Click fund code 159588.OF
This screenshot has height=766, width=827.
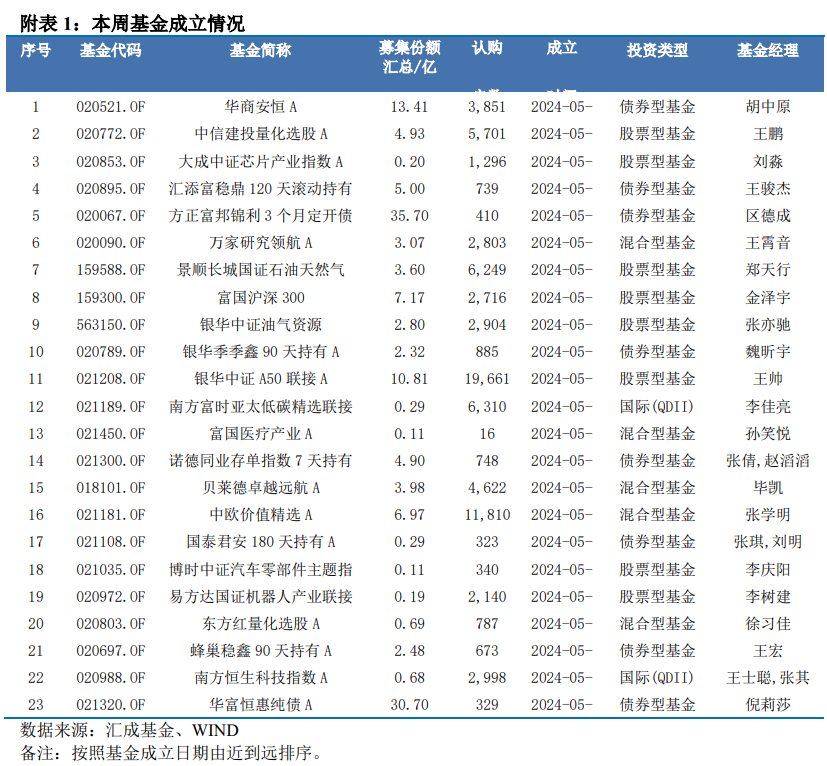click(x=110, y=270)
